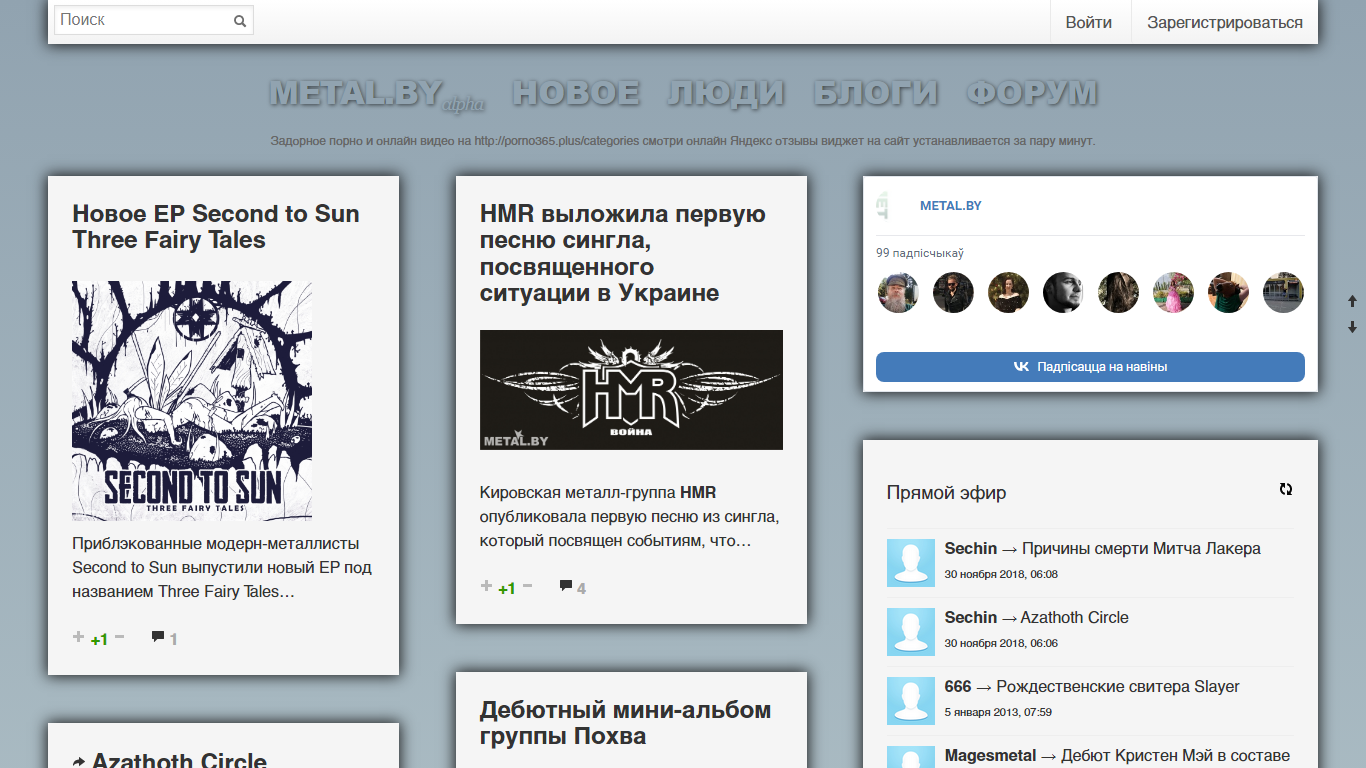Open comments icon on HMR post
Screen dimensions: 1366x768
[x=565, y=586]
